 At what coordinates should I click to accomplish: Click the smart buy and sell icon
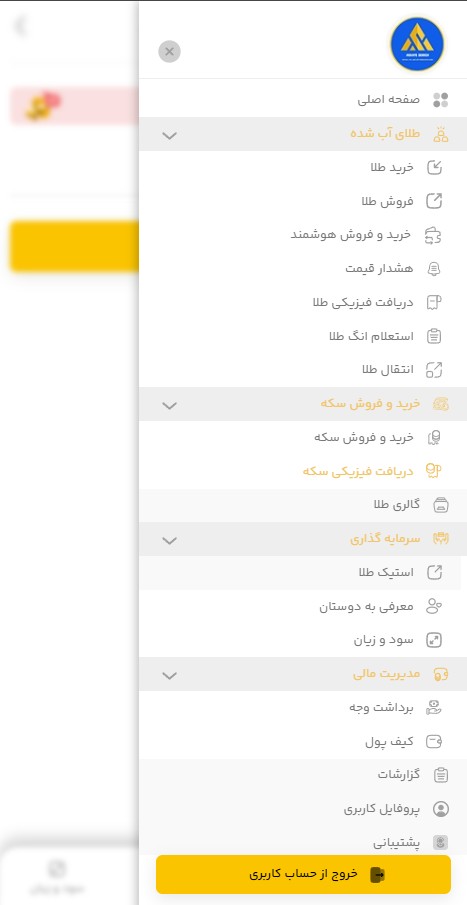(433, 235)
